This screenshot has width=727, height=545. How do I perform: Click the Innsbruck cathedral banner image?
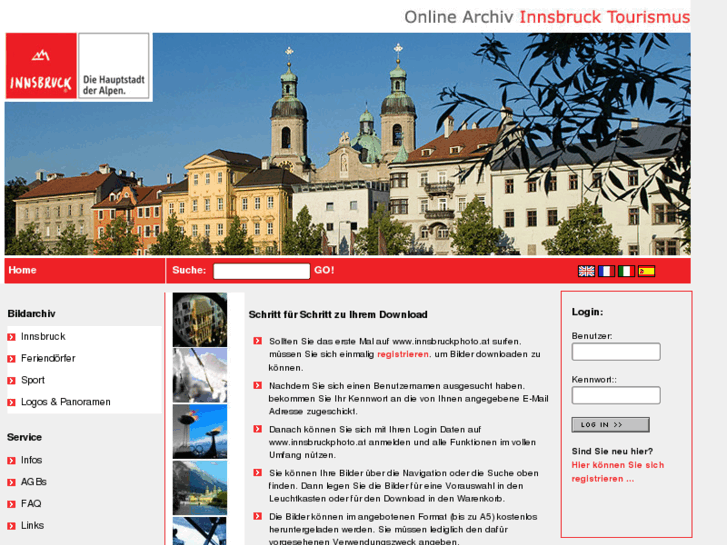tap(348, 144)
